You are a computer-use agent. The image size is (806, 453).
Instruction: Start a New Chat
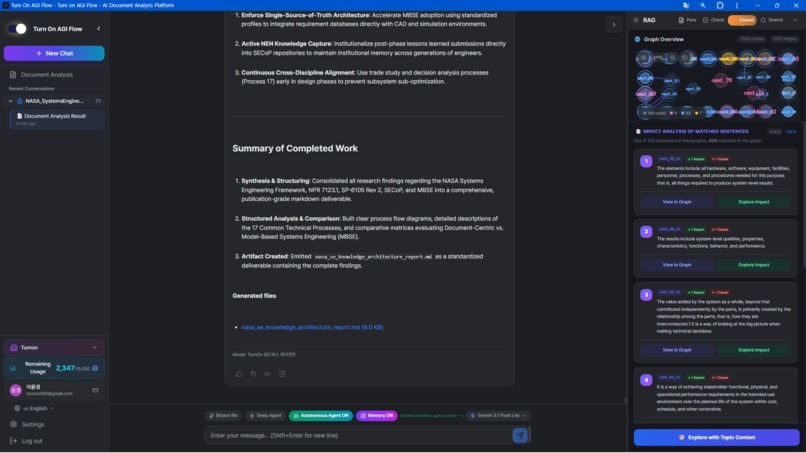[x=54, y=53]
